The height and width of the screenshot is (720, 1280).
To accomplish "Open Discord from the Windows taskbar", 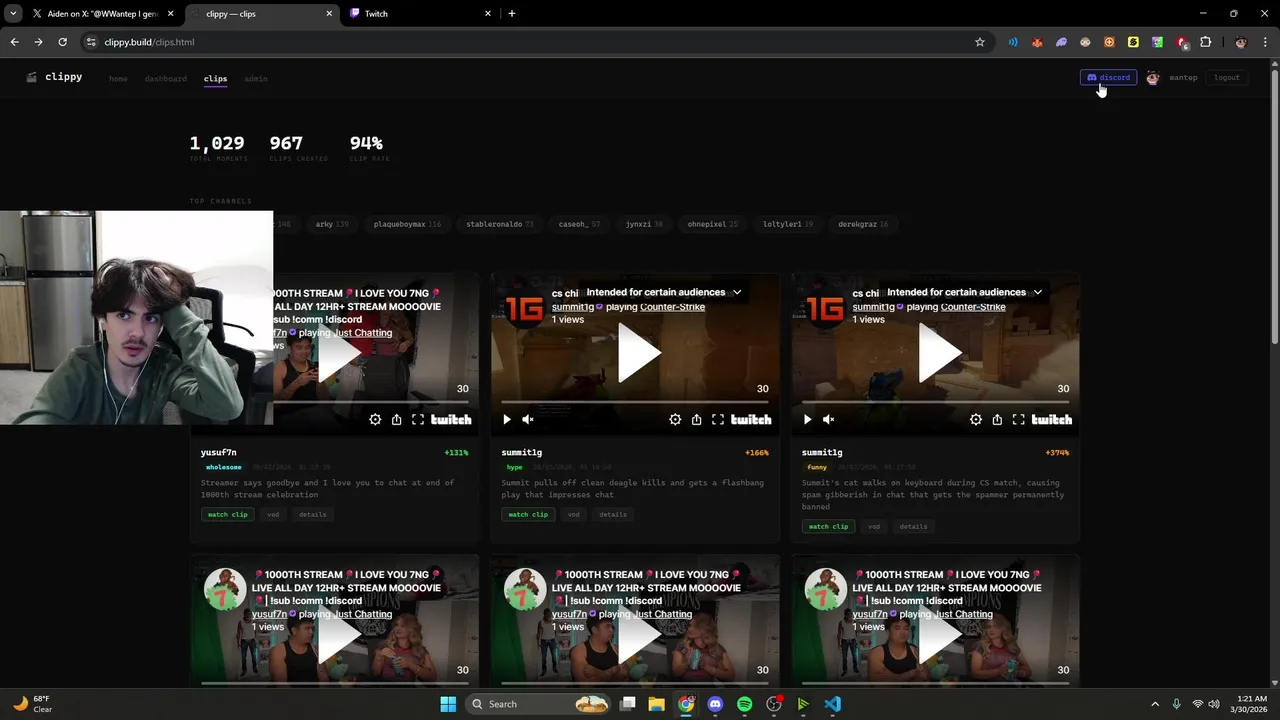I will 715,704.
